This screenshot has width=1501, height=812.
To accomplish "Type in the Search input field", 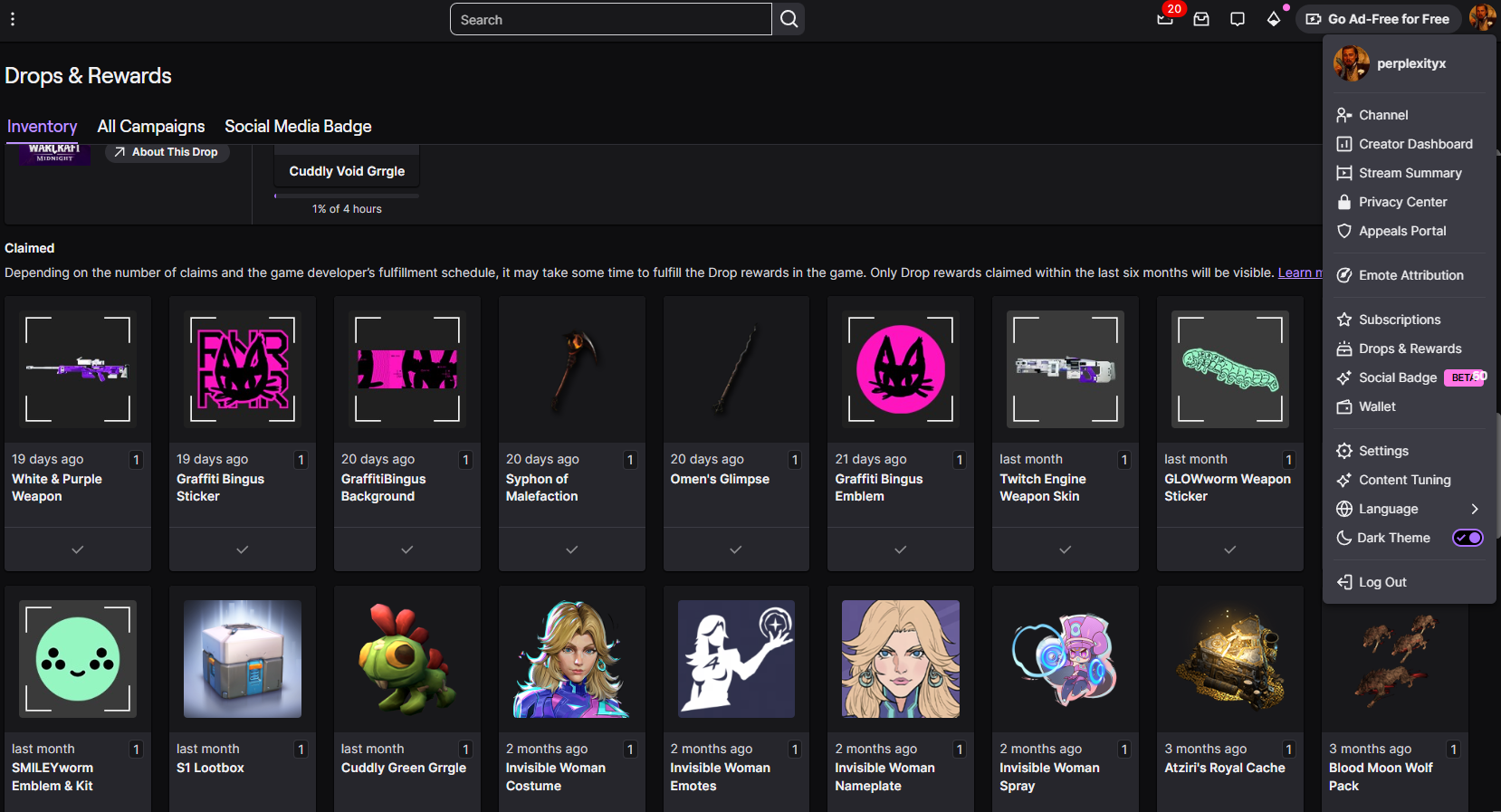I will 611,19.
